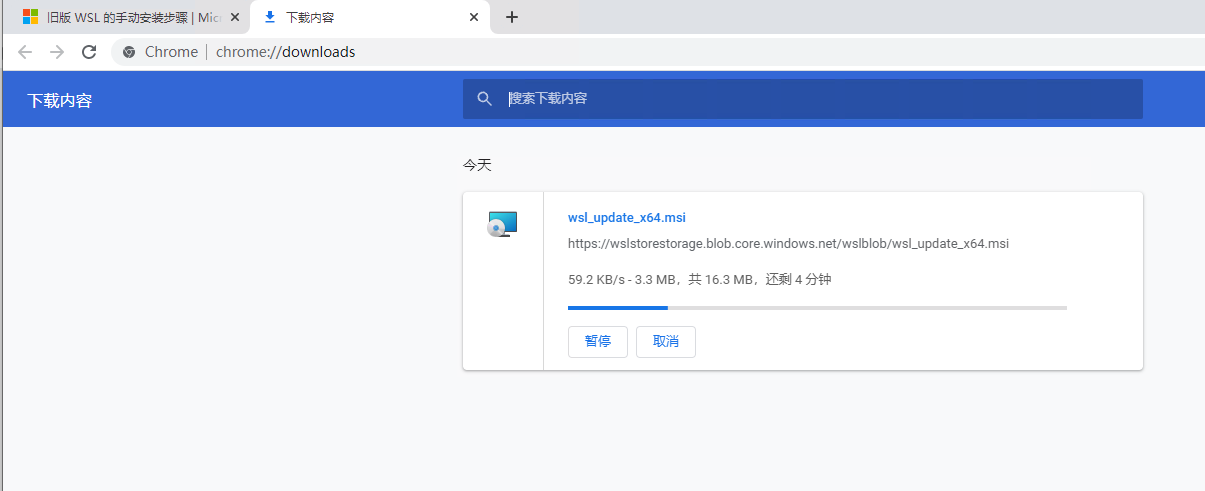
Task: Open the wsl_update_x64.msi file name link
Action: pyautogui.click(x=626, y=218)
